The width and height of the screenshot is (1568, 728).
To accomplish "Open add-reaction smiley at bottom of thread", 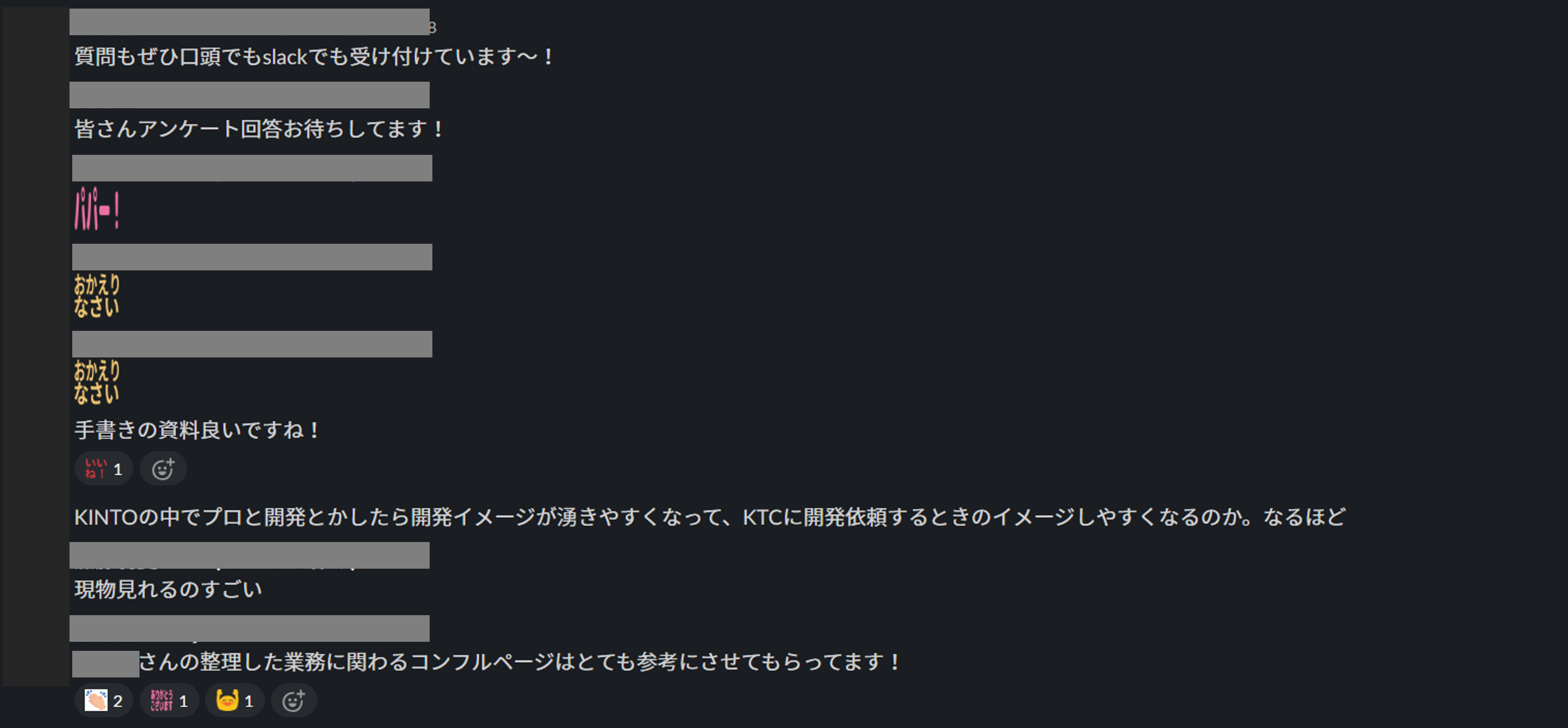I will point(294,700).
